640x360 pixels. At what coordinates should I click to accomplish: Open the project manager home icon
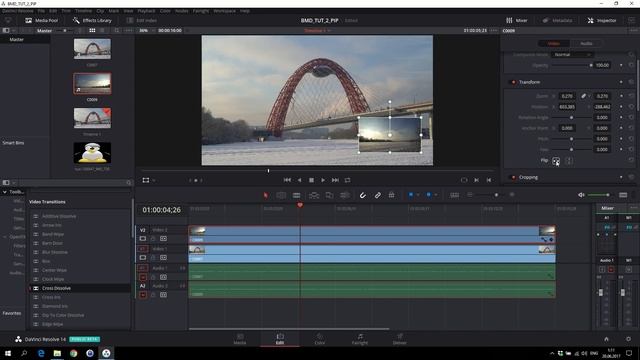click(606, 339)
